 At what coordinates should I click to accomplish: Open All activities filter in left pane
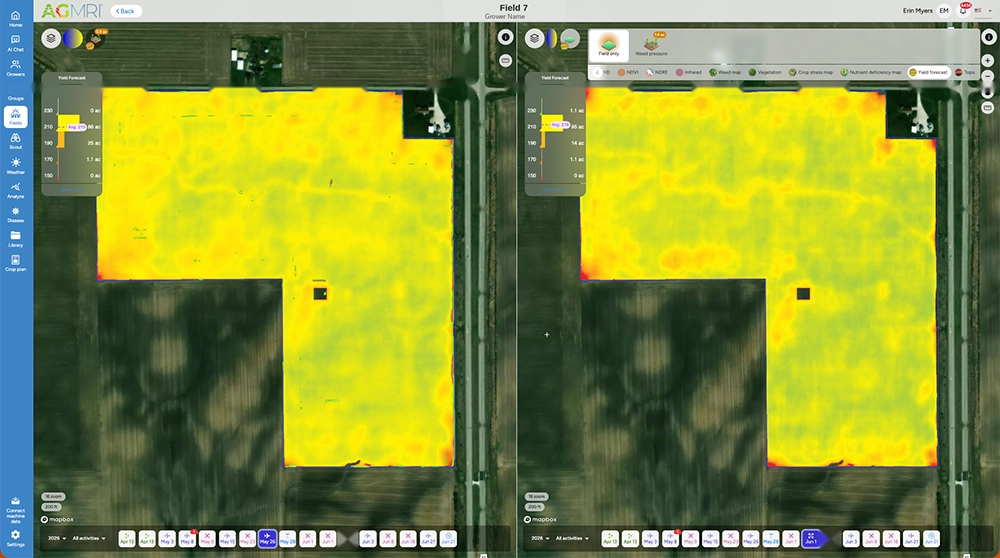[89, 538]
